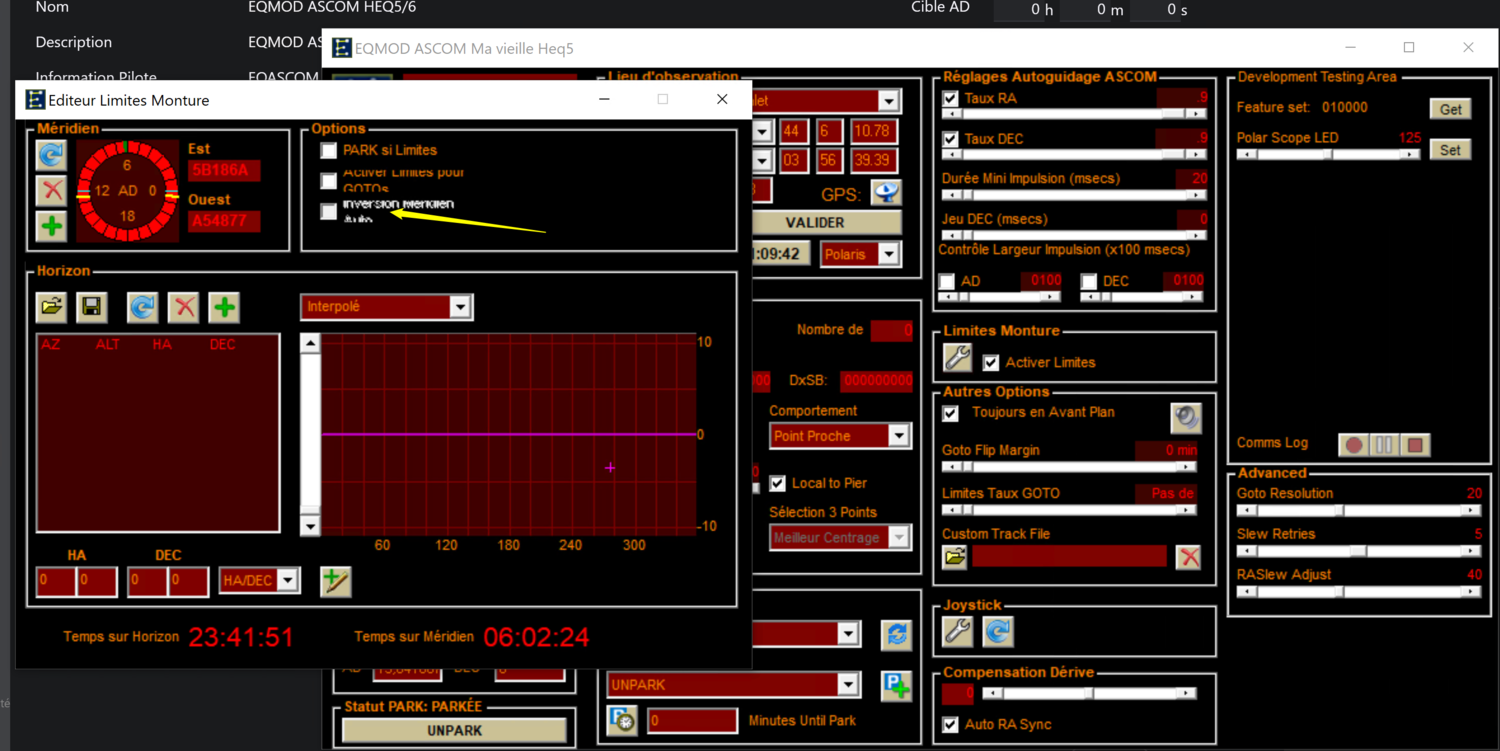Uncheck the Taux DEC checkbox
1500x751 pixels.
pos(951,139)
